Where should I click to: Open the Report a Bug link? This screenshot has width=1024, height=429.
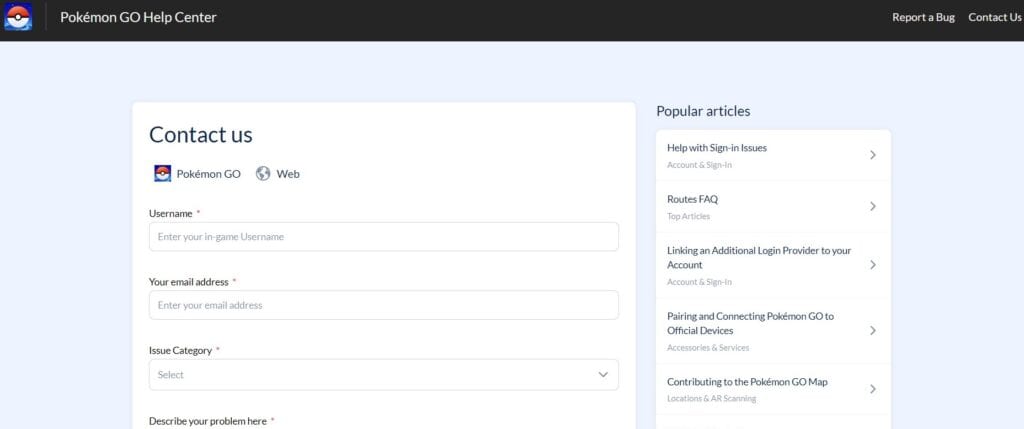(923, 18)
